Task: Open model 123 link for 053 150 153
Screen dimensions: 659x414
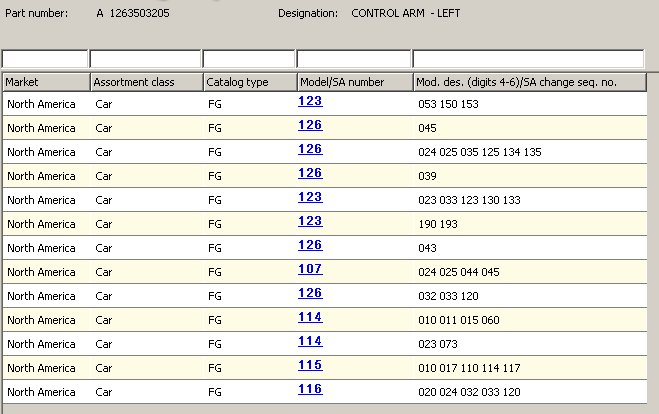Action: click(x=310, y=101)
